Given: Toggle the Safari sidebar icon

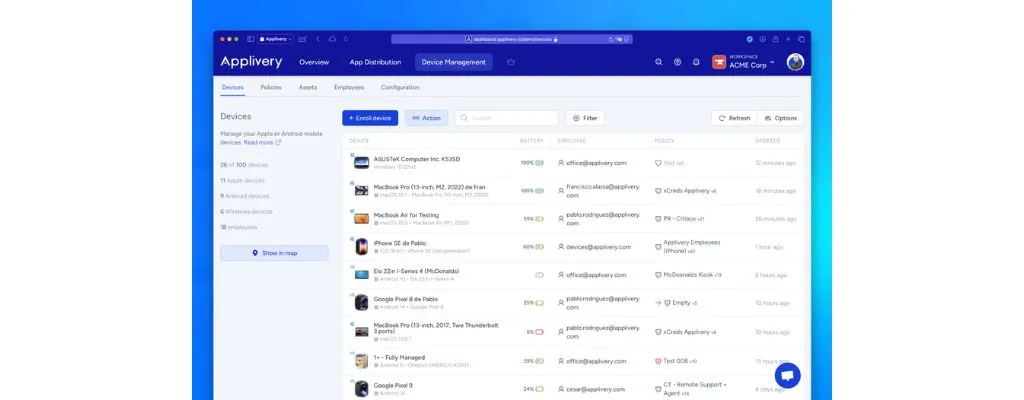Looking at the screenshot, I should click(250, 39).
